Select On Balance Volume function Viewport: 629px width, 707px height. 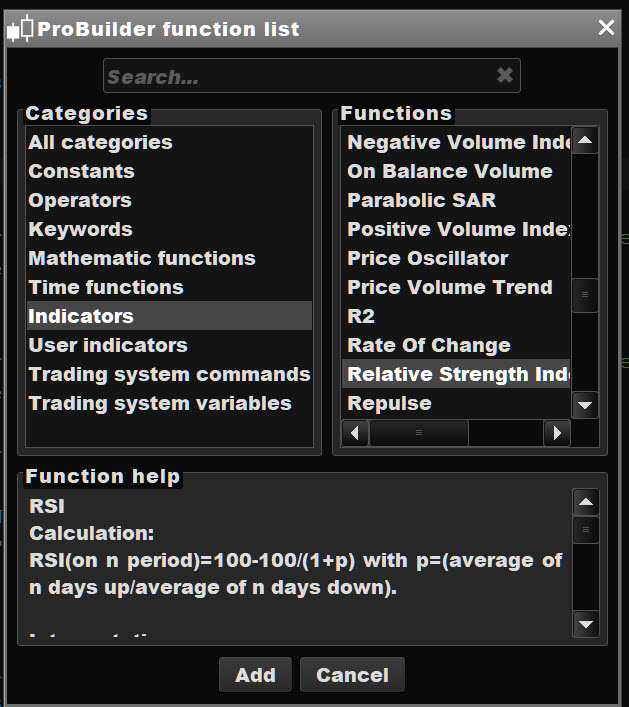click(449, 171)
